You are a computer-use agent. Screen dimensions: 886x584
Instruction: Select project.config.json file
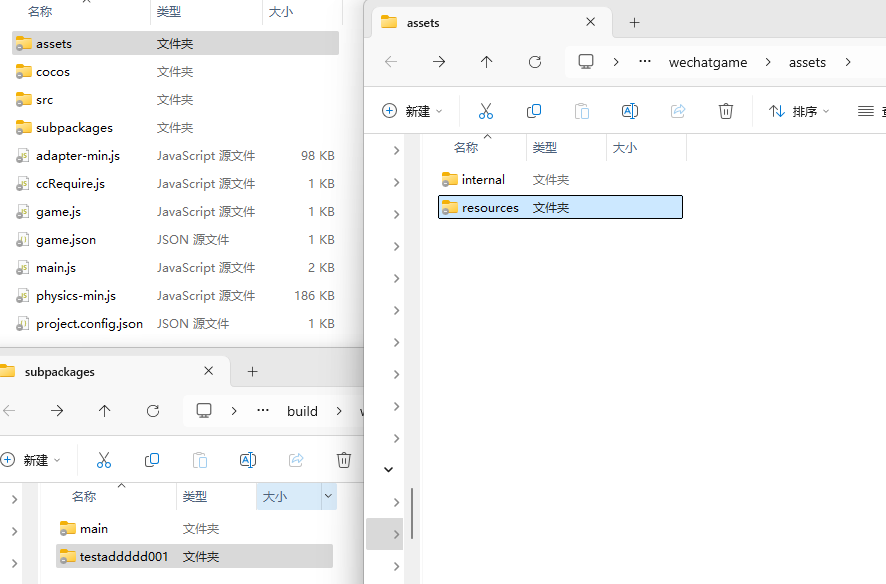(175, 324)
